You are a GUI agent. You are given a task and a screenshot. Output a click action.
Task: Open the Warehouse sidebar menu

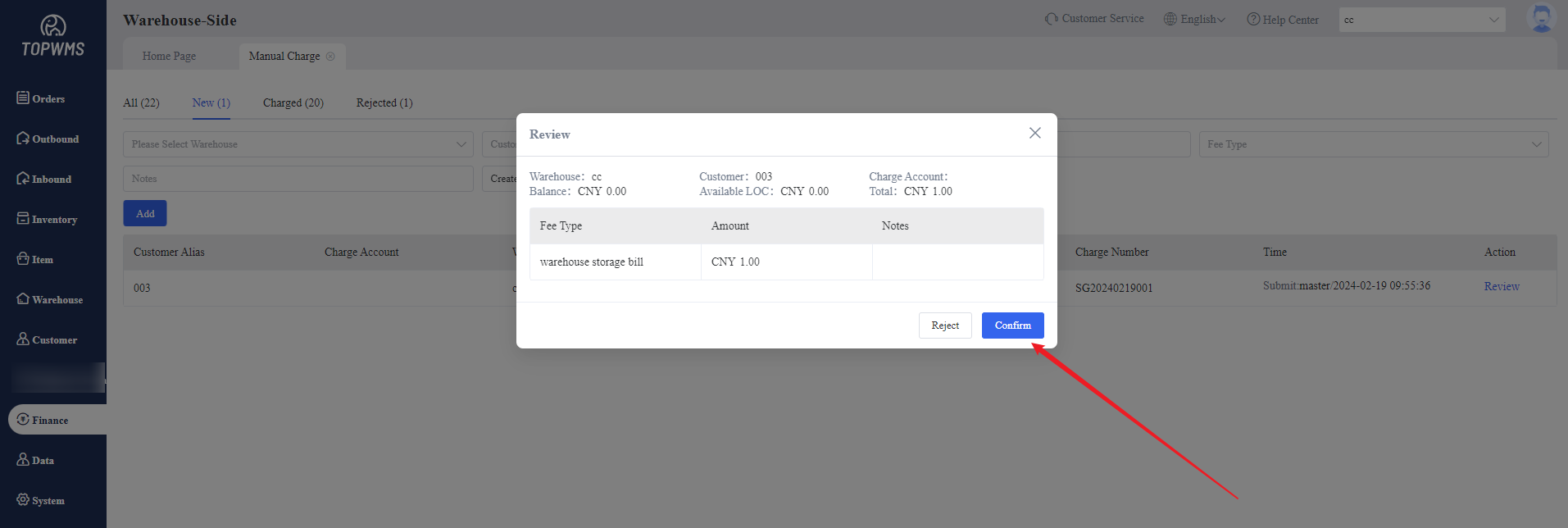click(49, 299)
